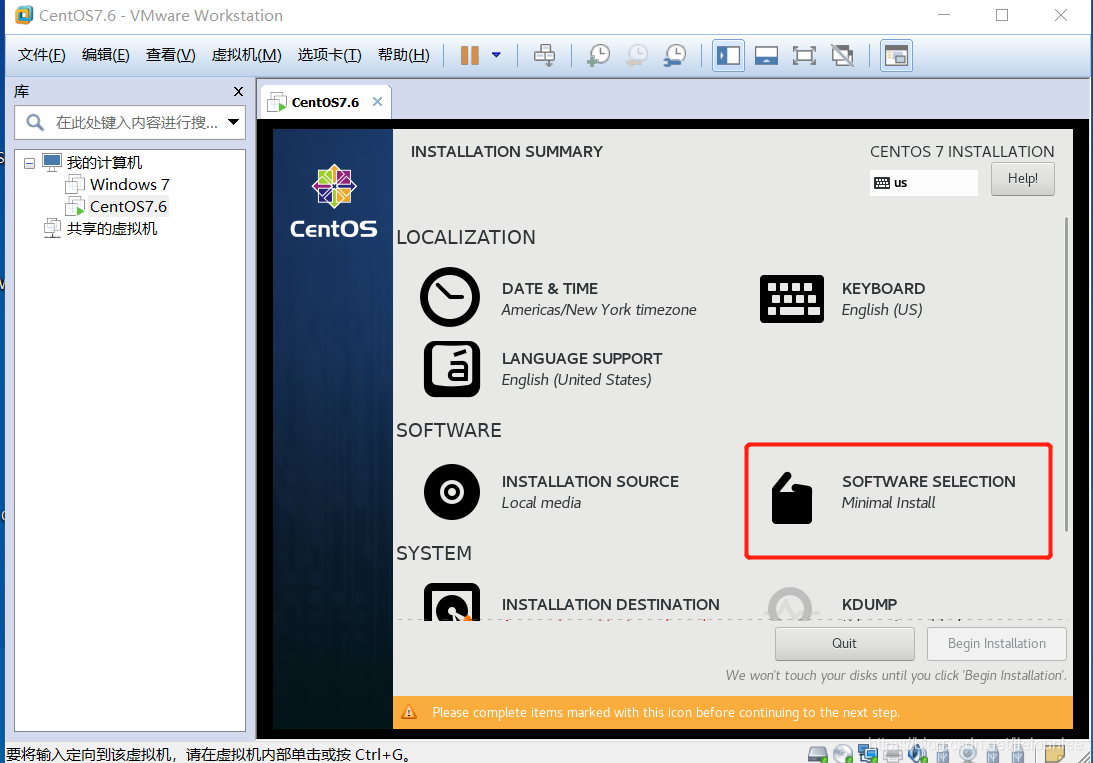Revert to the previous snapshot

(x=636, y=55)
